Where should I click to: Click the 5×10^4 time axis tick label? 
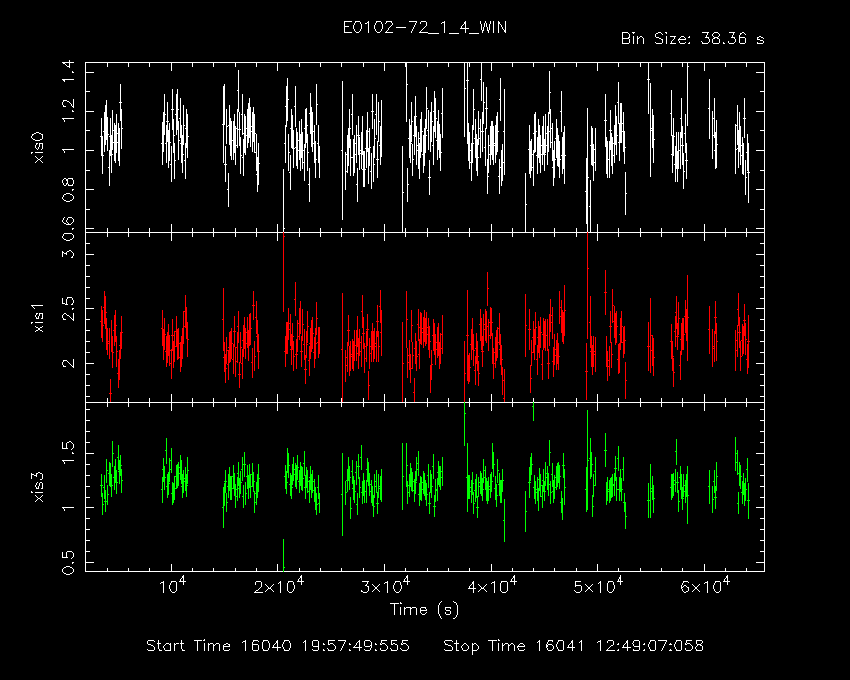pyautogui.click(x=598, y=586)
